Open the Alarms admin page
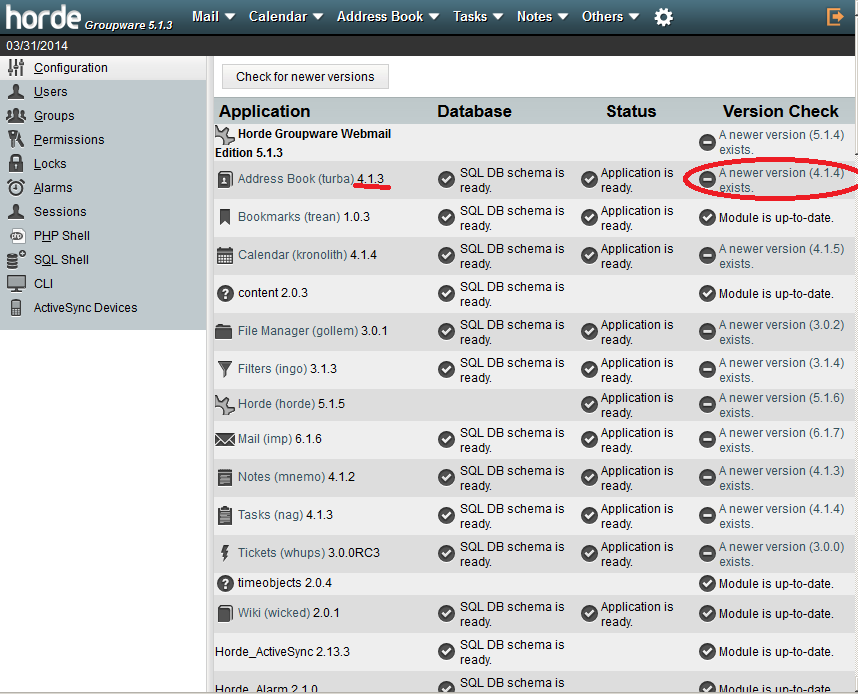Screen dimensions: 858x694 pyautogui.click(x=53, y=188)
